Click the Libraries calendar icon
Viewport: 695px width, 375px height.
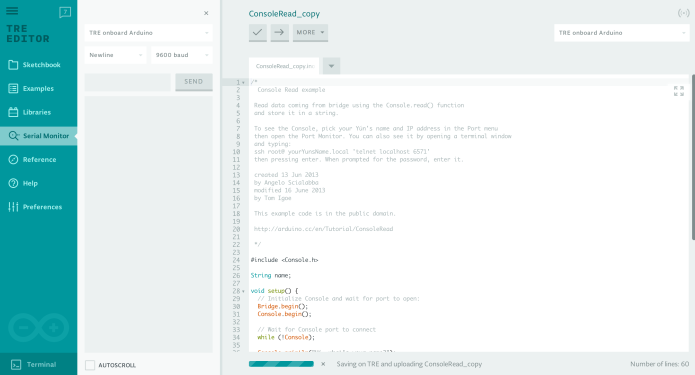click(13, 112)
